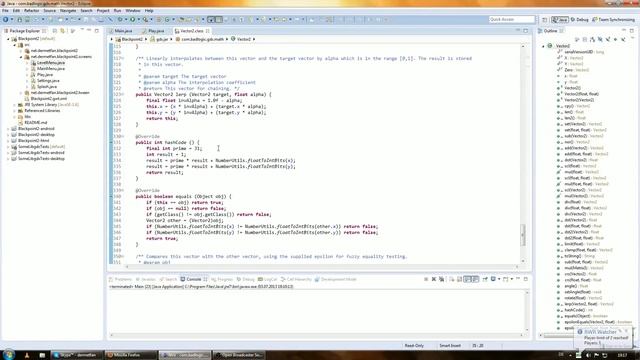Select hashCode() in the Outline view
Image resolution: width=640 pixels, height=360 pixels.
click(x=574, y=310)
